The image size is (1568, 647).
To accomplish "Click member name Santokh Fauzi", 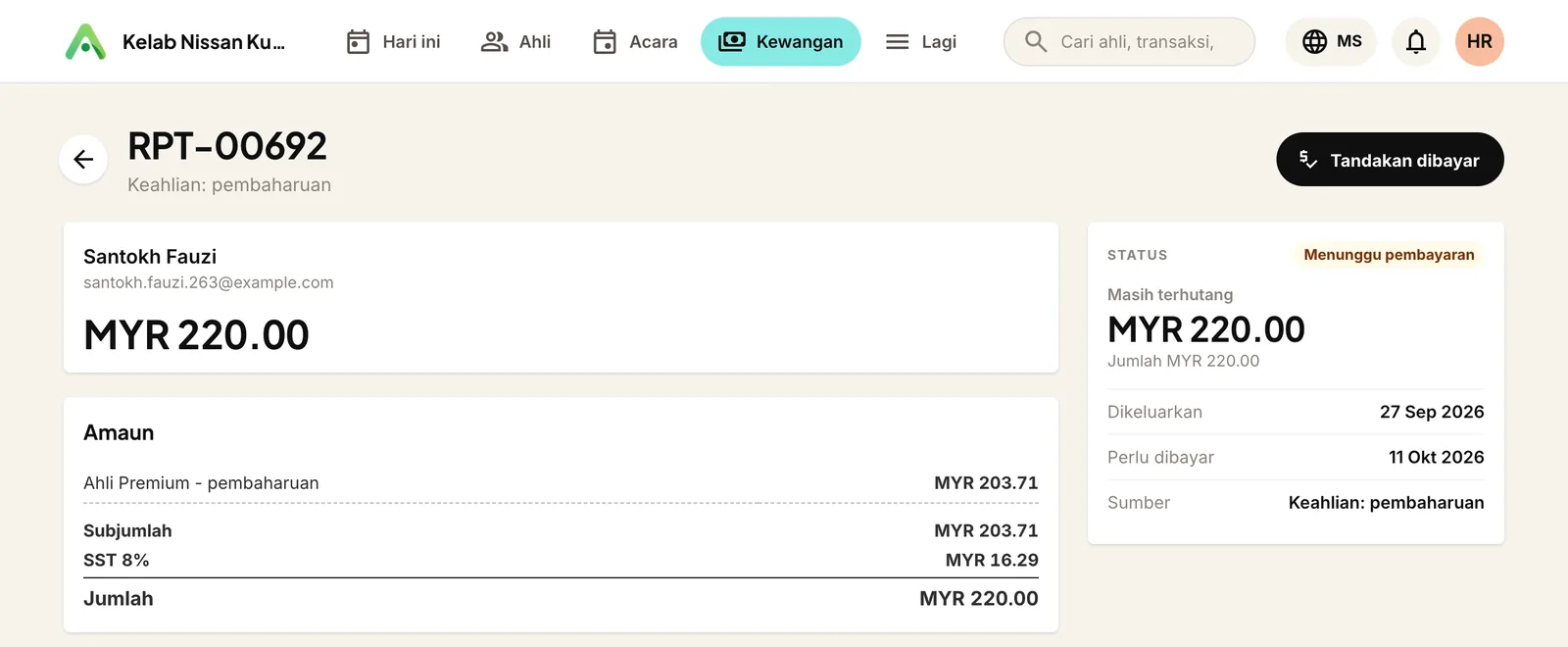I will point(150,257).
